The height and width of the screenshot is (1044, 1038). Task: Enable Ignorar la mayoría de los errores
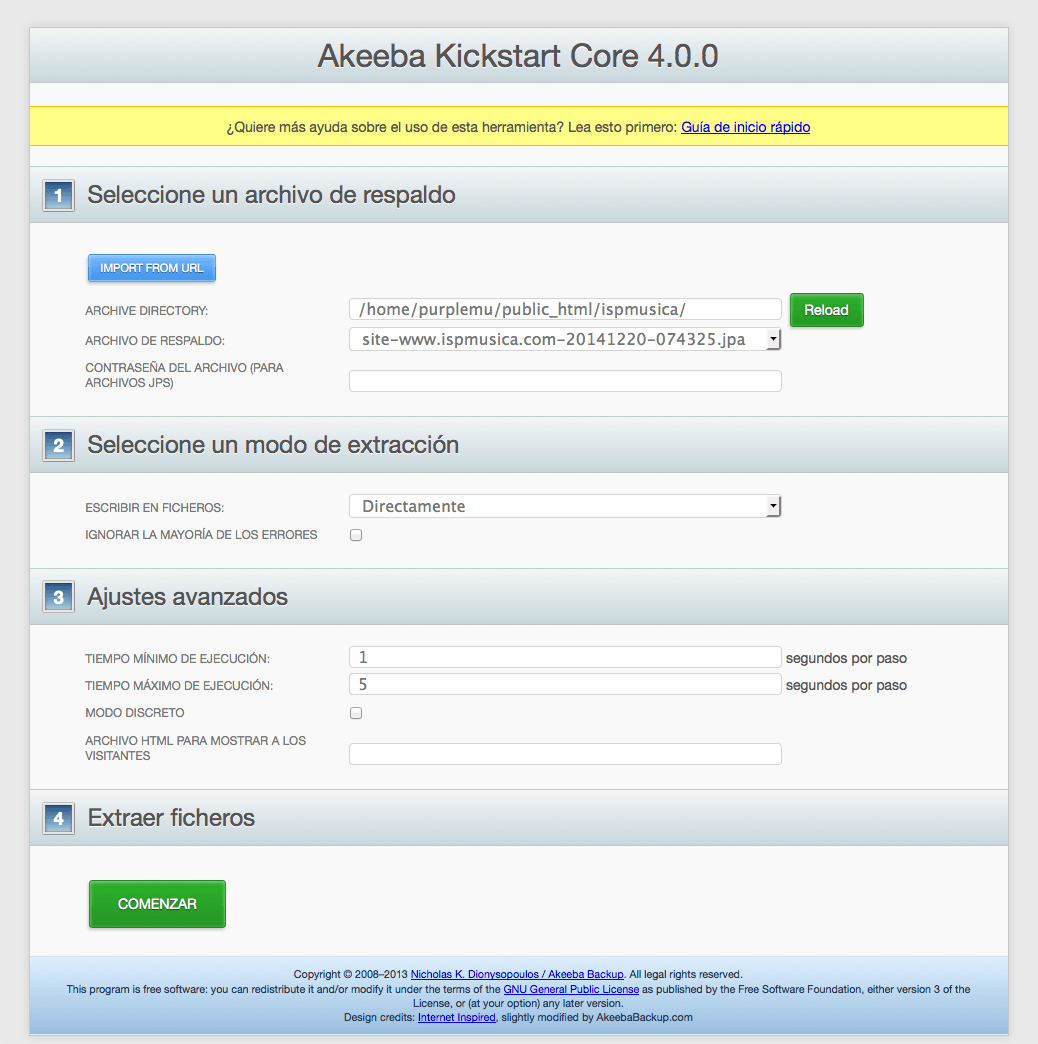click(356, 535)
